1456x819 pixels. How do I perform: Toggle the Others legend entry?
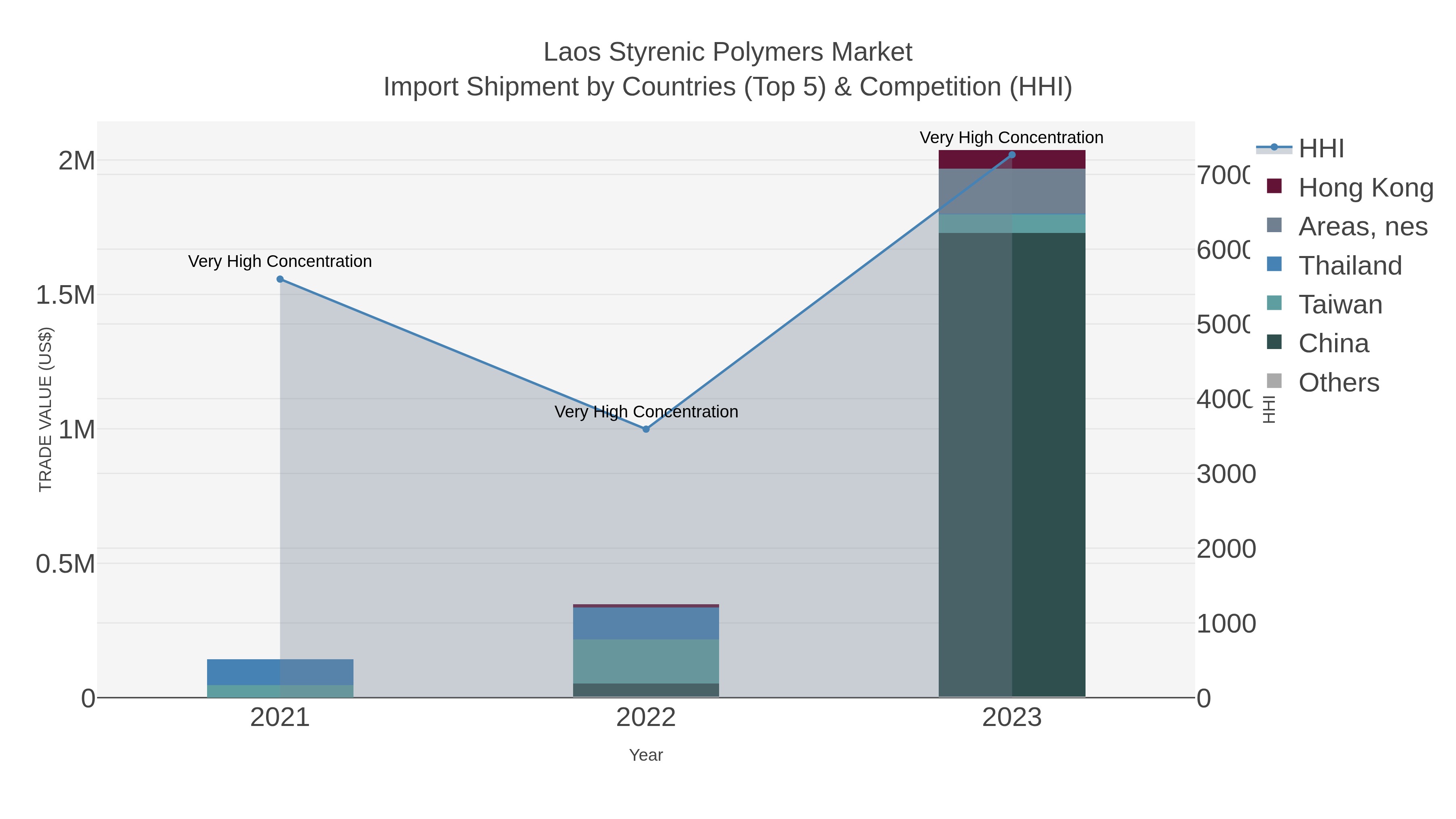tap(1323, 382)
